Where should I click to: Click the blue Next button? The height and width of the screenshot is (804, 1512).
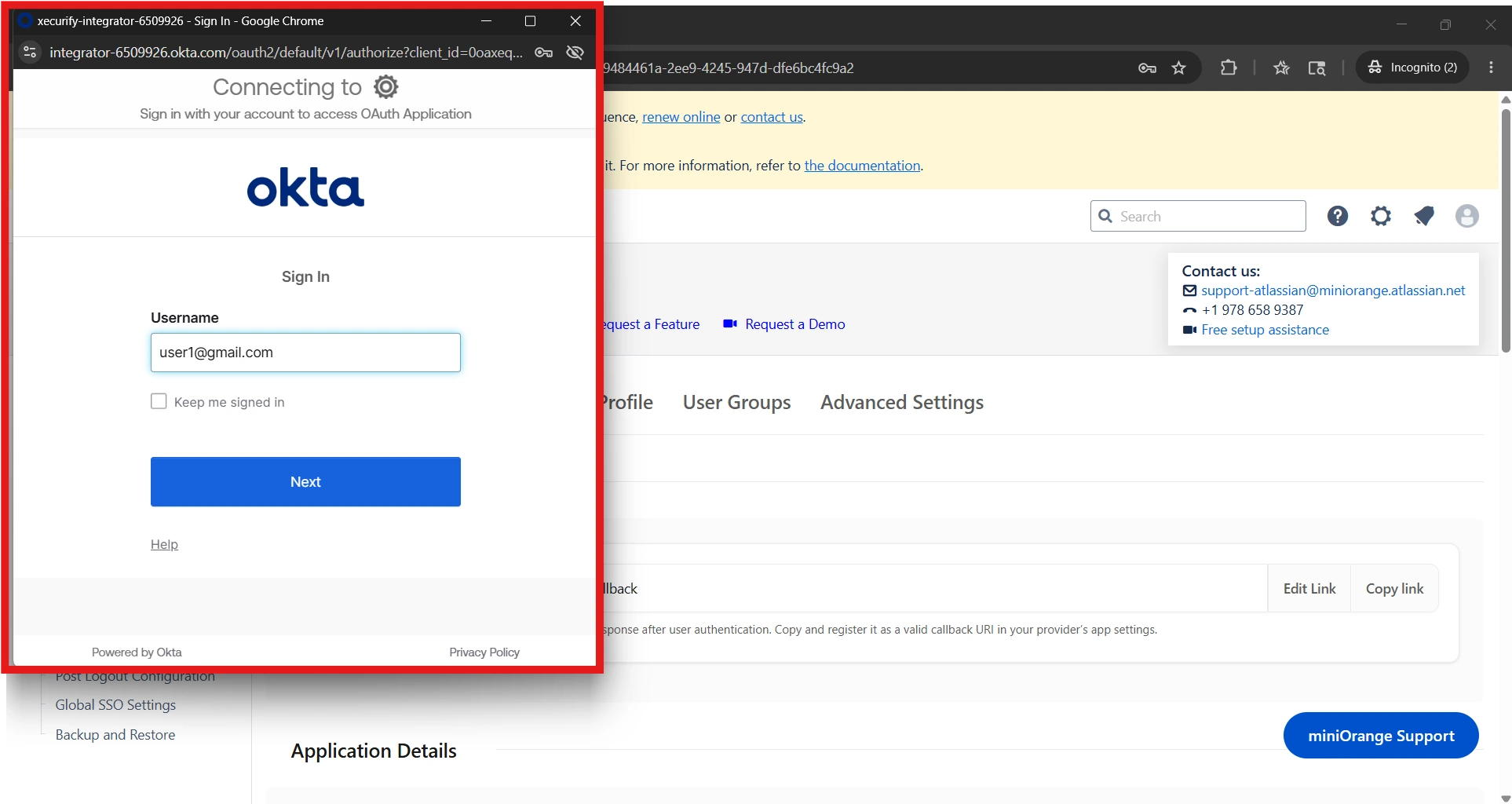(305, 481)
